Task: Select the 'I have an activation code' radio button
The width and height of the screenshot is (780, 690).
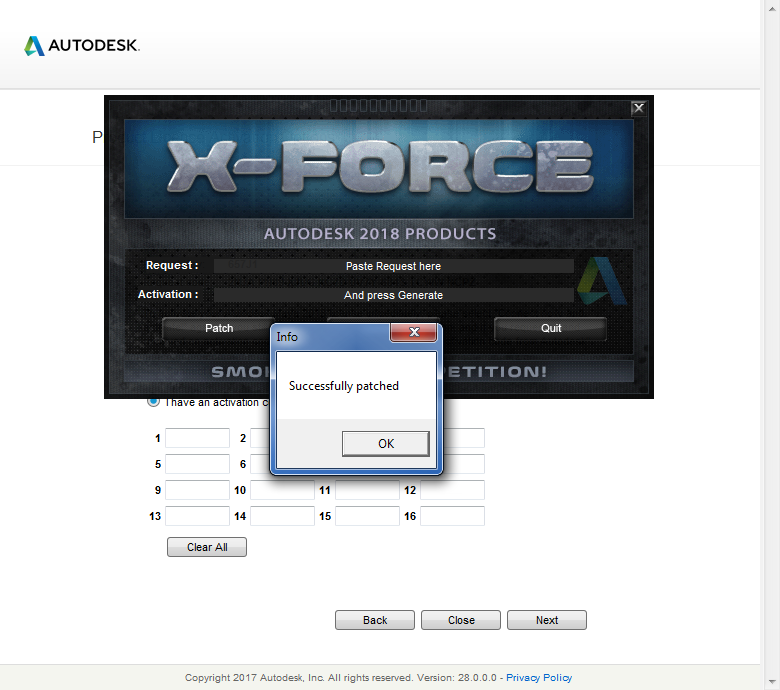Action: 153,401
